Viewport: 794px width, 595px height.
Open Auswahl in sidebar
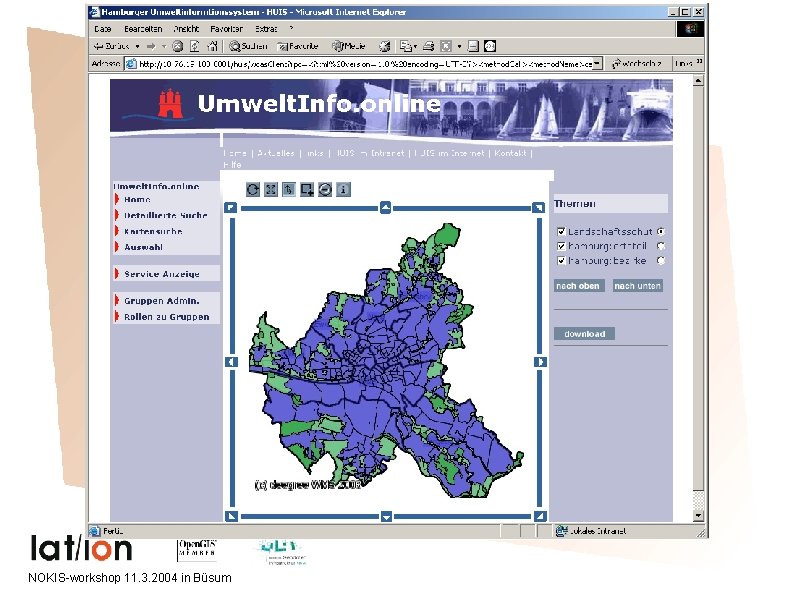(x=144, y=247)
